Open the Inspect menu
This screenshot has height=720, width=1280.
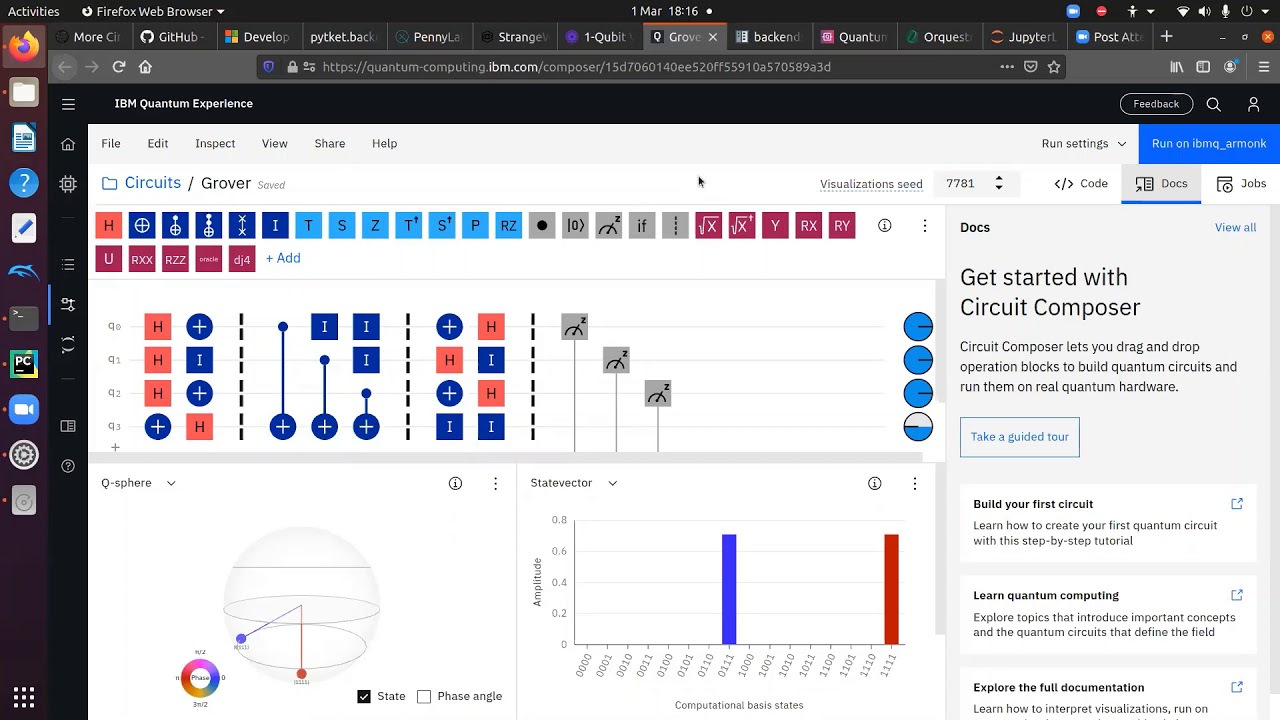coord(215,144)
